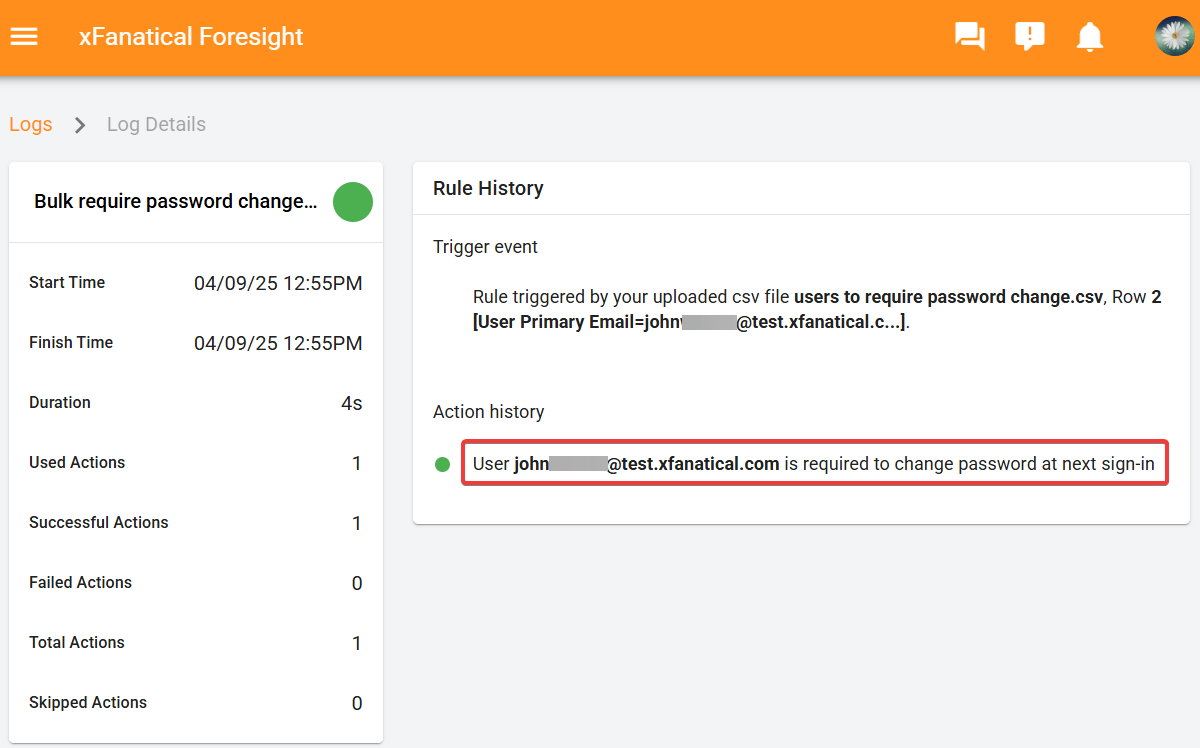Image resolution: width=1200 pixels, height=748 pixels.
Task: Select the Total Actions value
Action: [x=357, y=644]
